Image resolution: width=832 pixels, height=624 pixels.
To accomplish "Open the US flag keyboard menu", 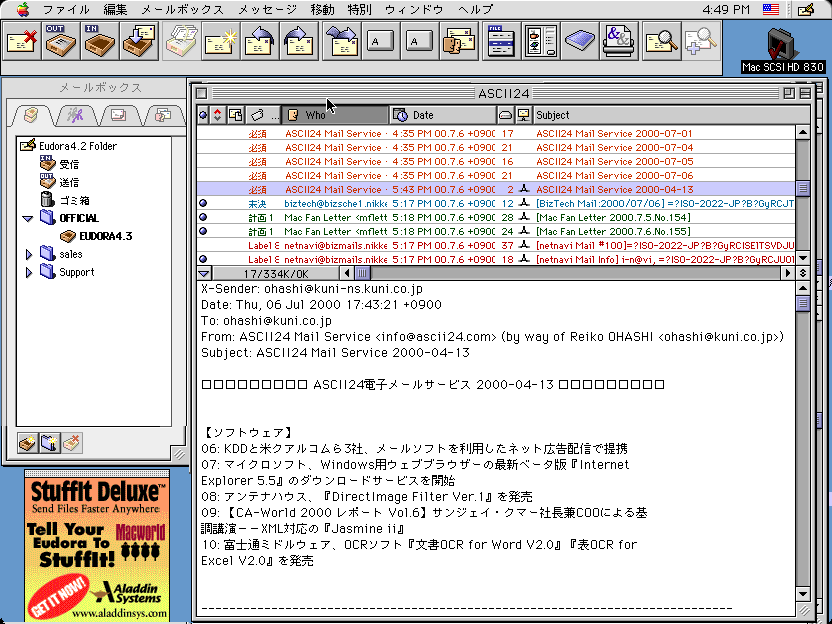I will (771, 9).
